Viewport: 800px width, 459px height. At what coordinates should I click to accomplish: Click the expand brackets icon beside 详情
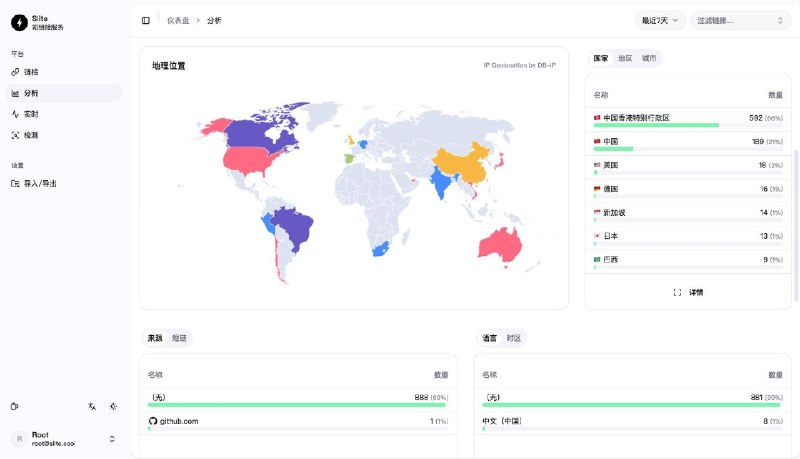click(x=677, y=292)
